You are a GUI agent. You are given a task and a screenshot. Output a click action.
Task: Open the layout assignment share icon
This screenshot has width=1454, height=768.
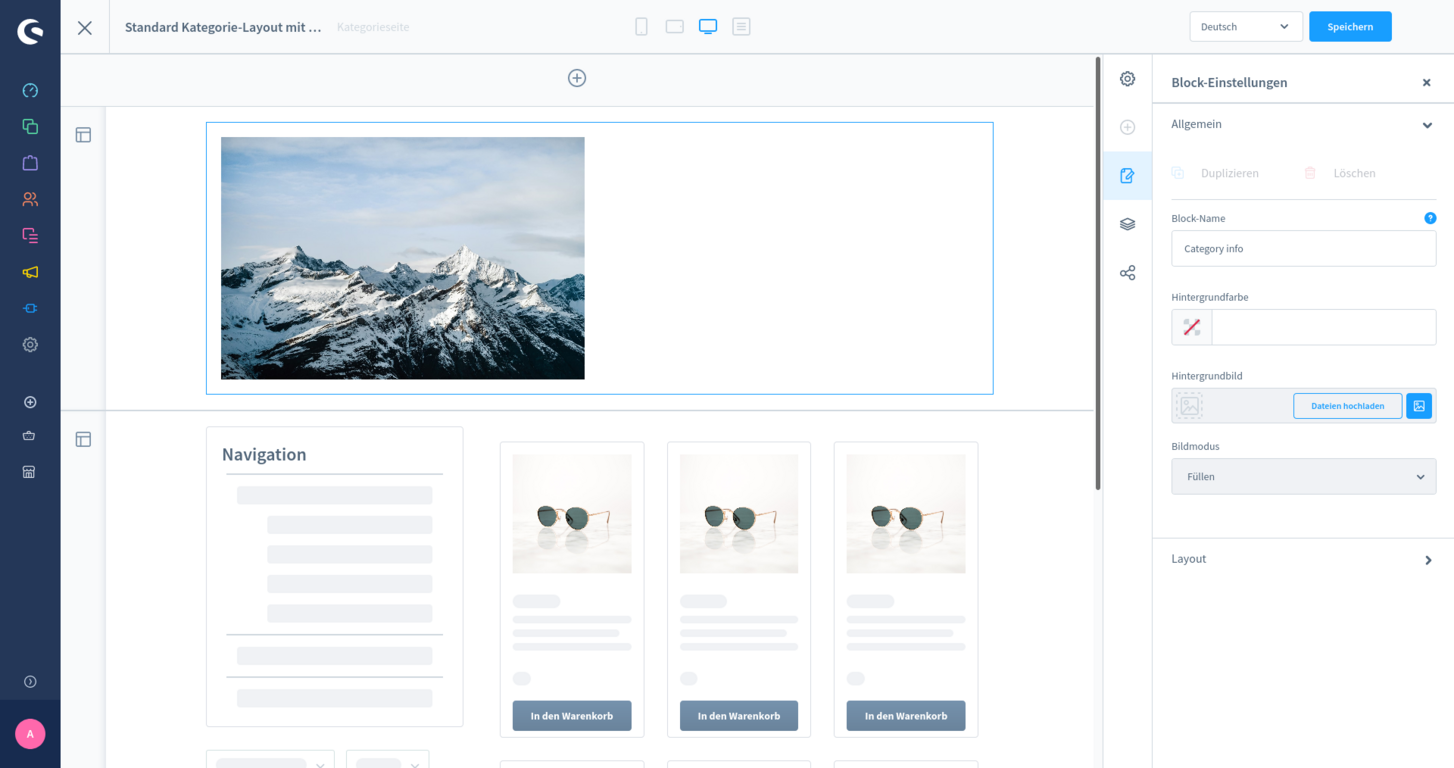click(x=1127, y=273)
